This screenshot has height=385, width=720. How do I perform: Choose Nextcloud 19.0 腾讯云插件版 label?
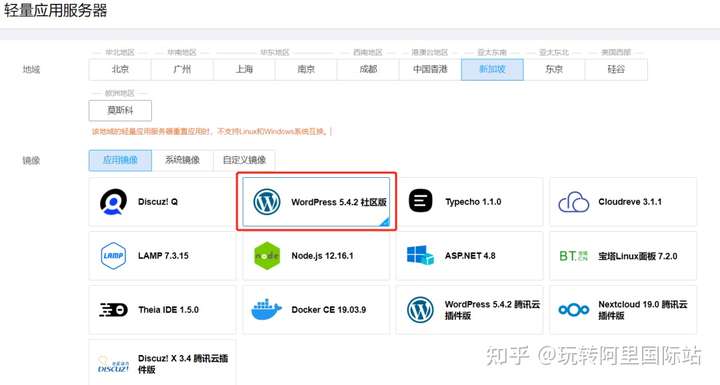coord(643,310)
